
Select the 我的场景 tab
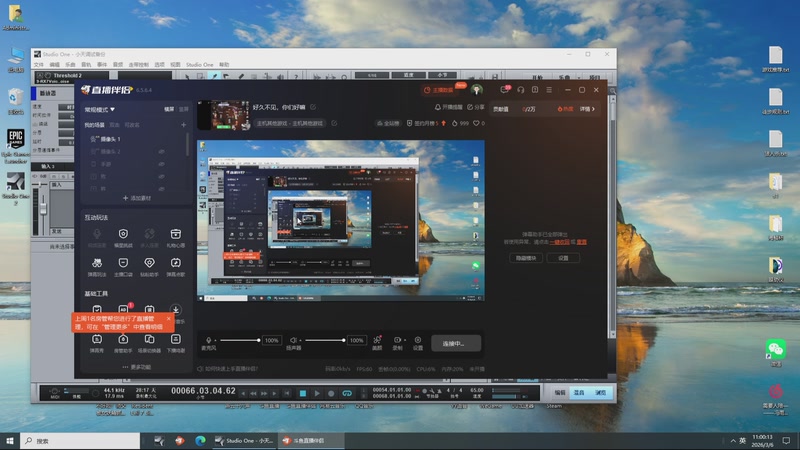pyautogui.click(x=94, y=124)
